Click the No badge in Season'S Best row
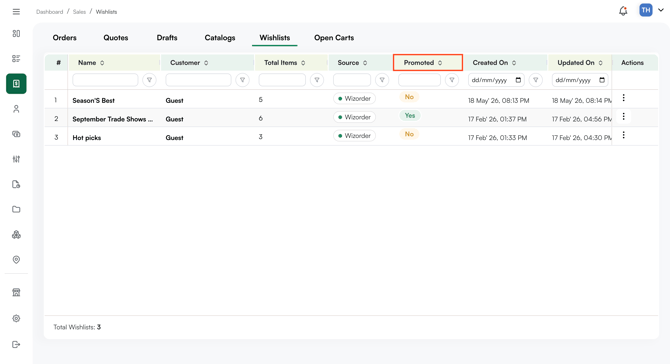The image size is (670, 364). pyautogui.click(x=409, y=97)
